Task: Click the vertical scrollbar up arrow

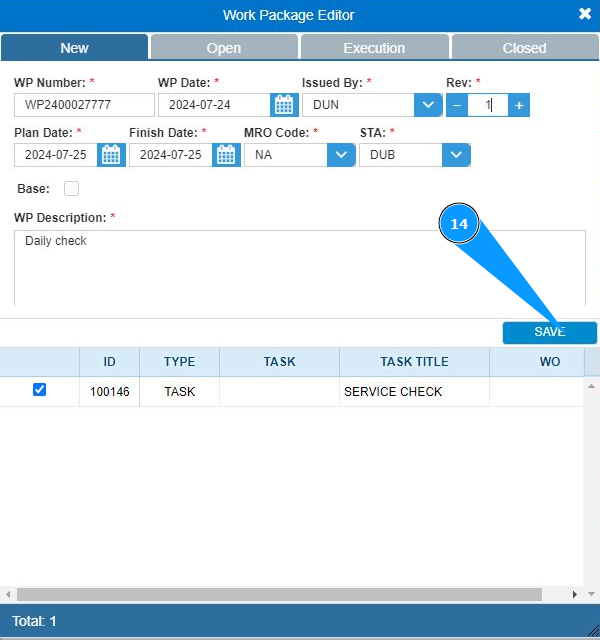Action: coord(591,386)
